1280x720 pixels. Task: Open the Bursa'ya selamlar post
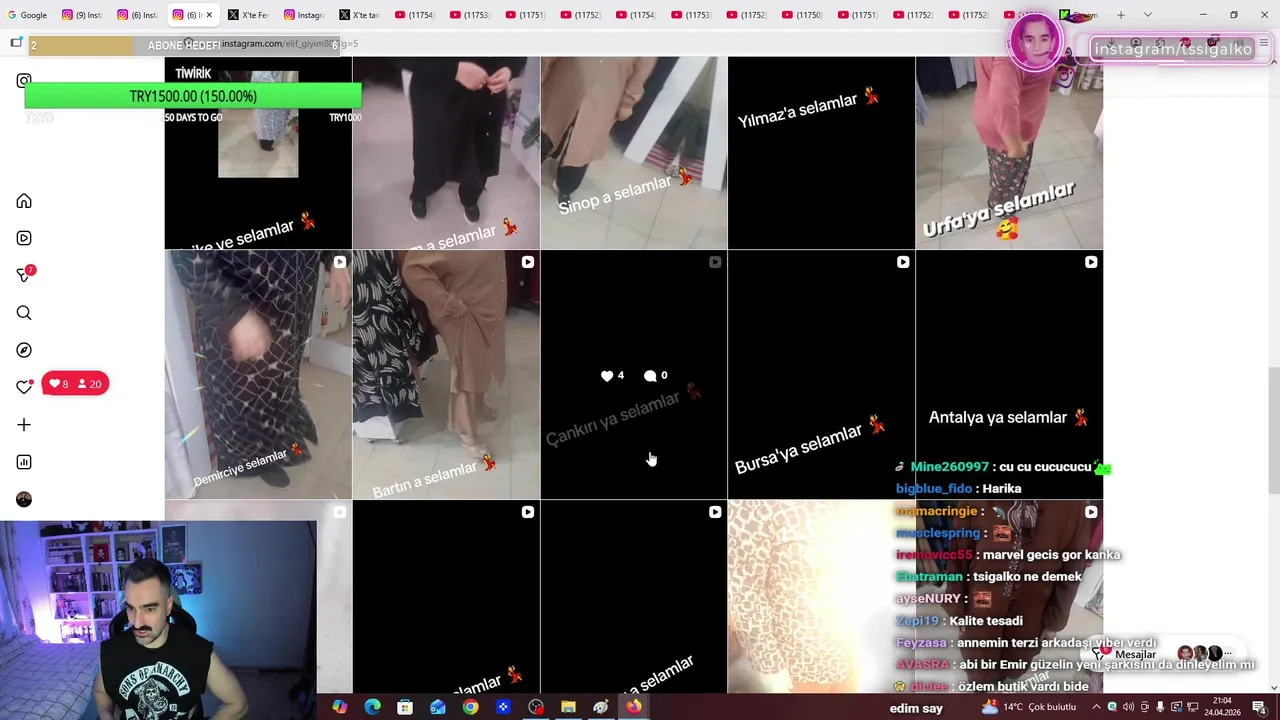821,375
